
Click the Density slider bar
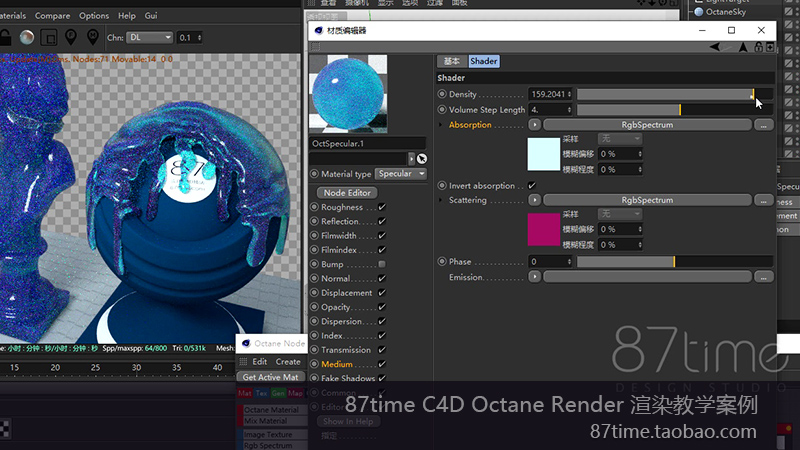point(674,94)
